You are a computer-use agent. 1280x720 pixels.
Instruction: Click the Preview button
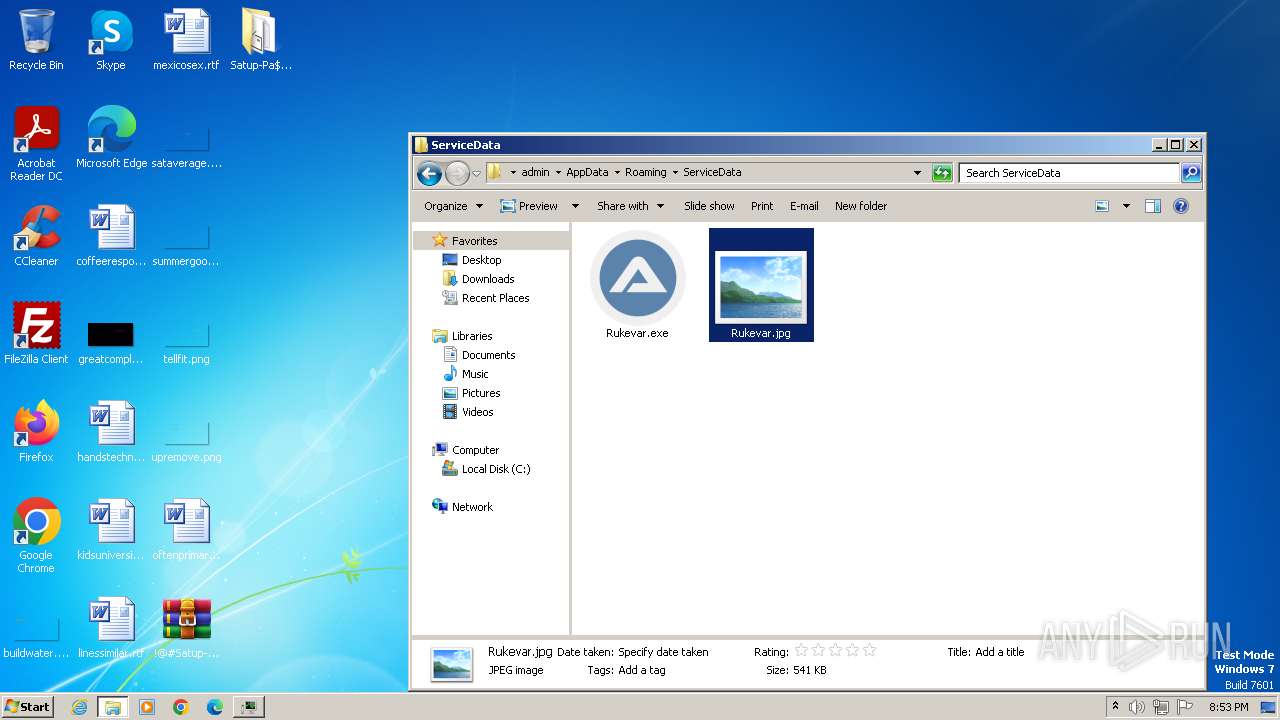[x=529, y=206]
